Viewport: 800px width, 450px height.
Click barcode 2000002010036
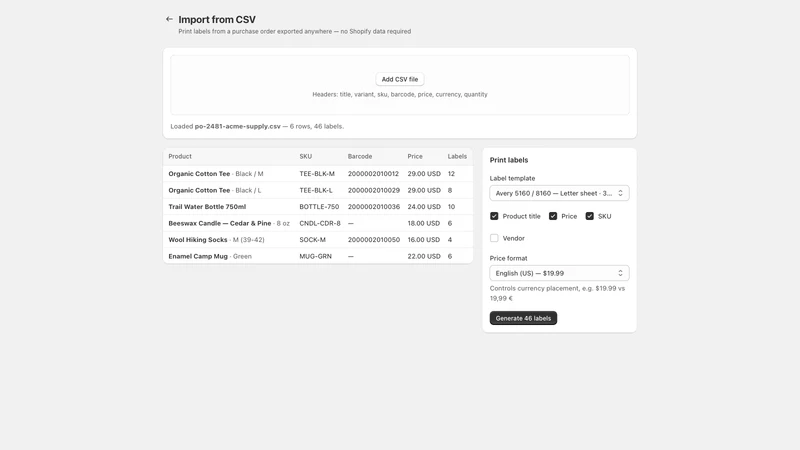[374, 207]
